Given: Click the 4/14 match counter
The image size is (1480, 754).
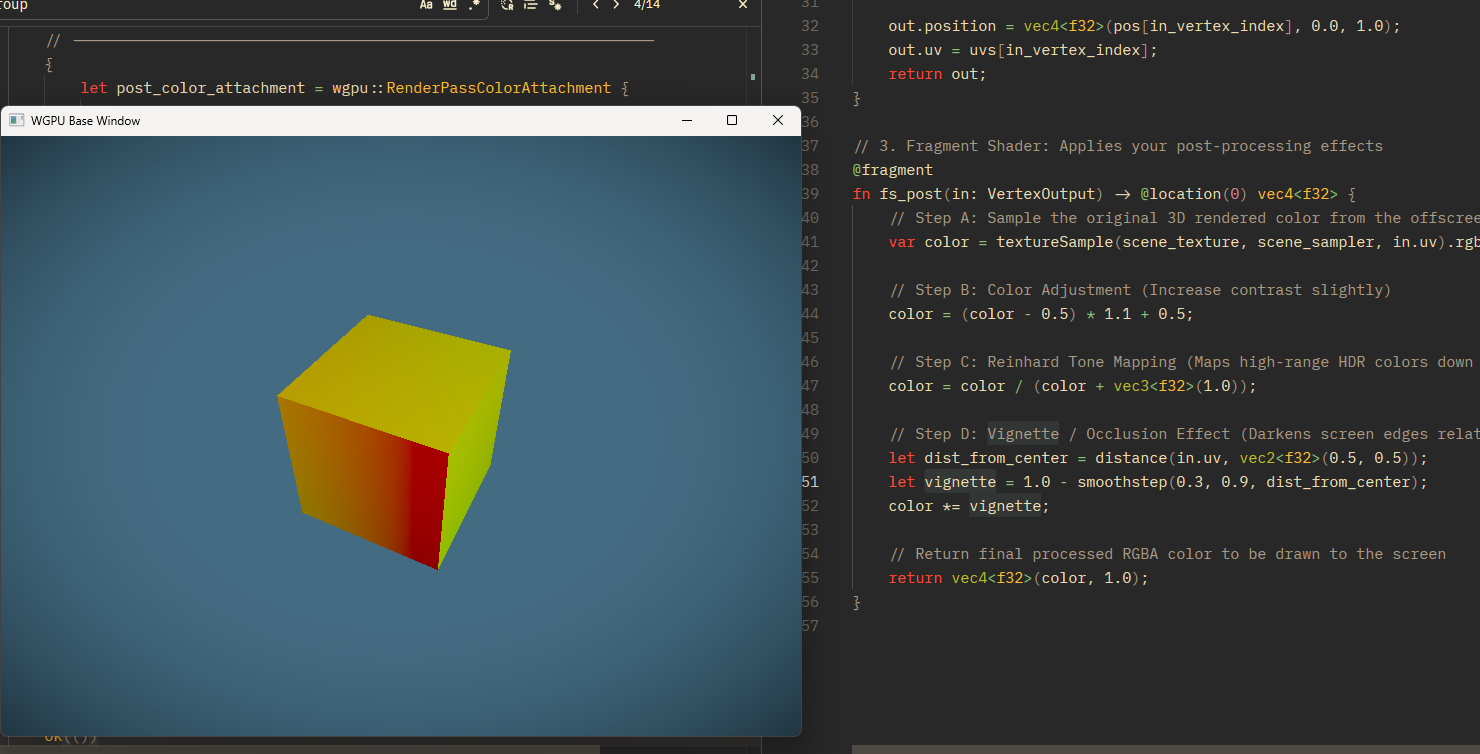Looking at the screenshot, I should pyautogui.click(x=647, y=5).
